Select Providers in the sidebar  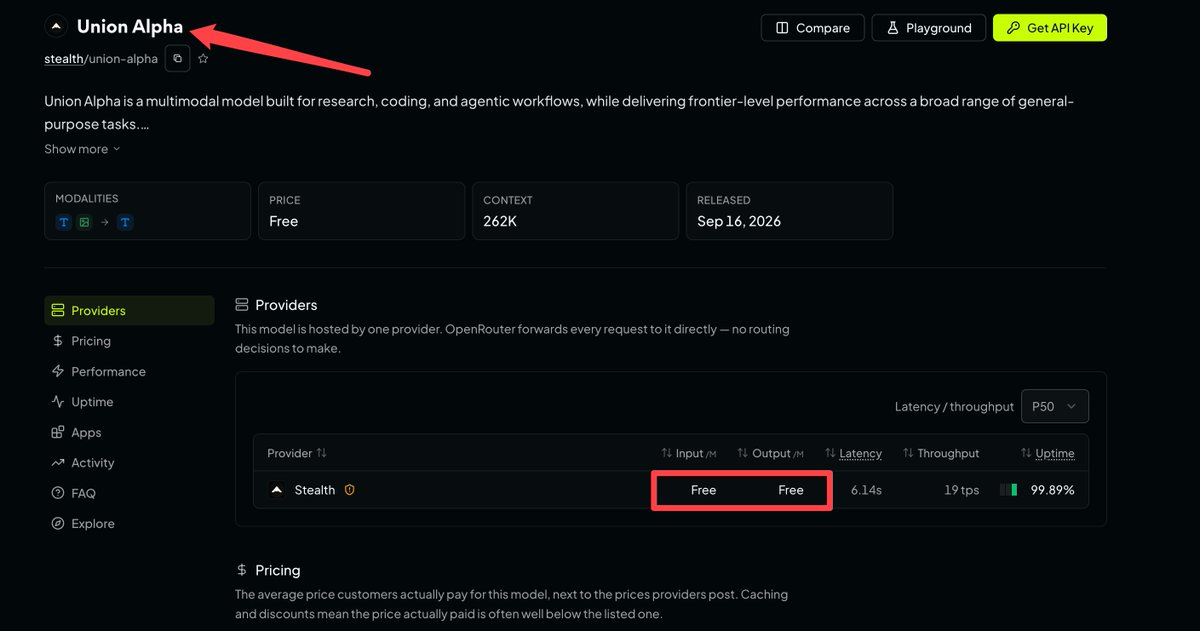(x=129, y=311)
